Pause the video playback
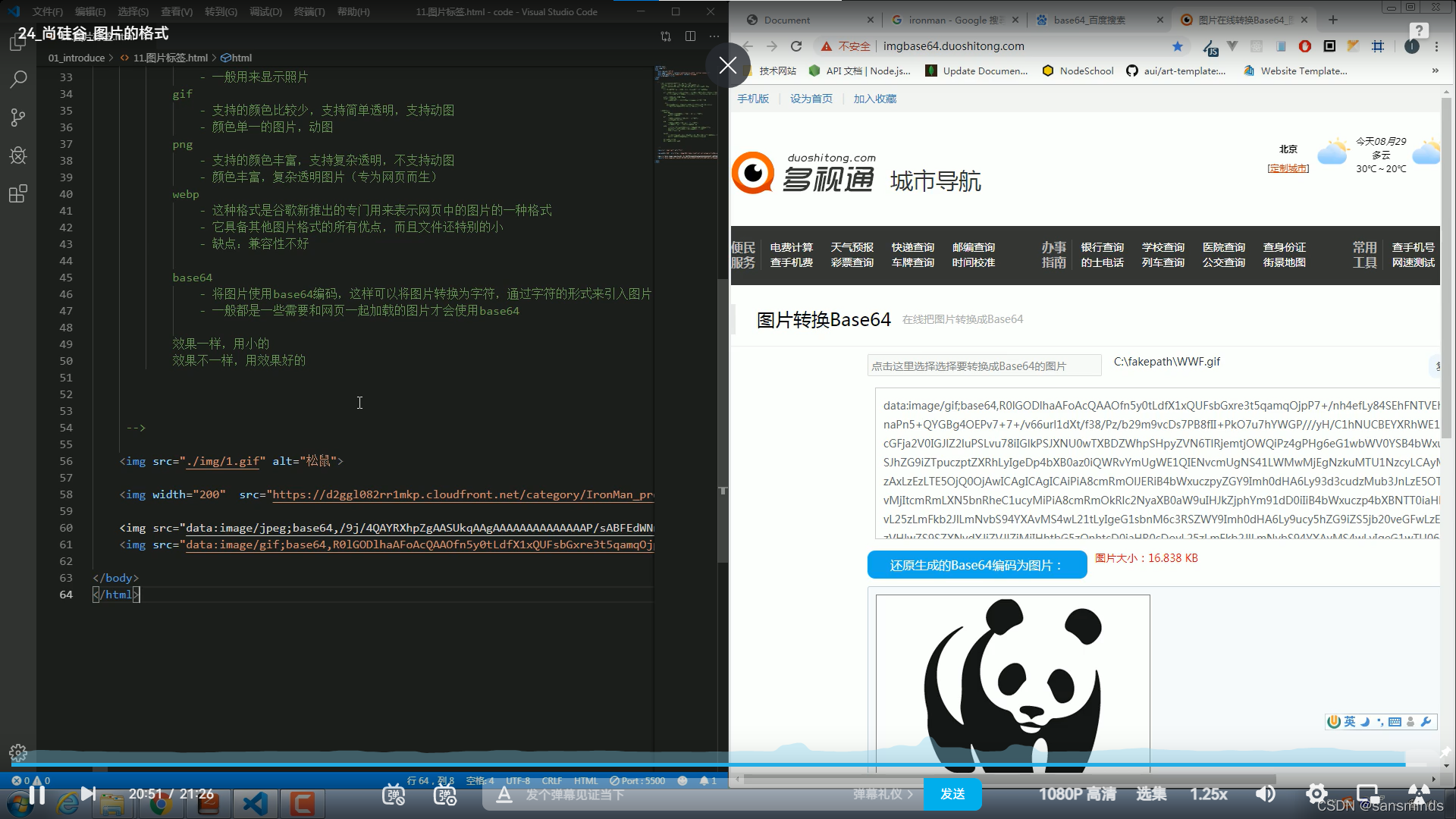1456x819 pixels. [36, 794]
